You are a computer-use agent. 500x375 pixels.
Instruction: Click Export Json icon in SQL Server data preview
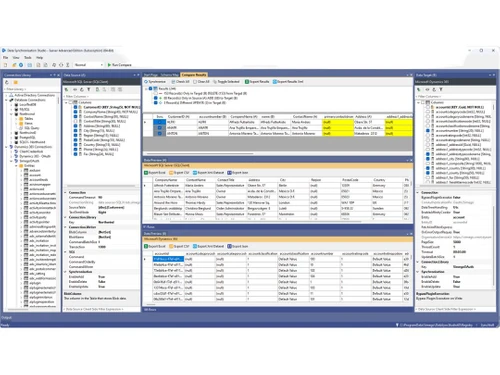coord(229,173)
